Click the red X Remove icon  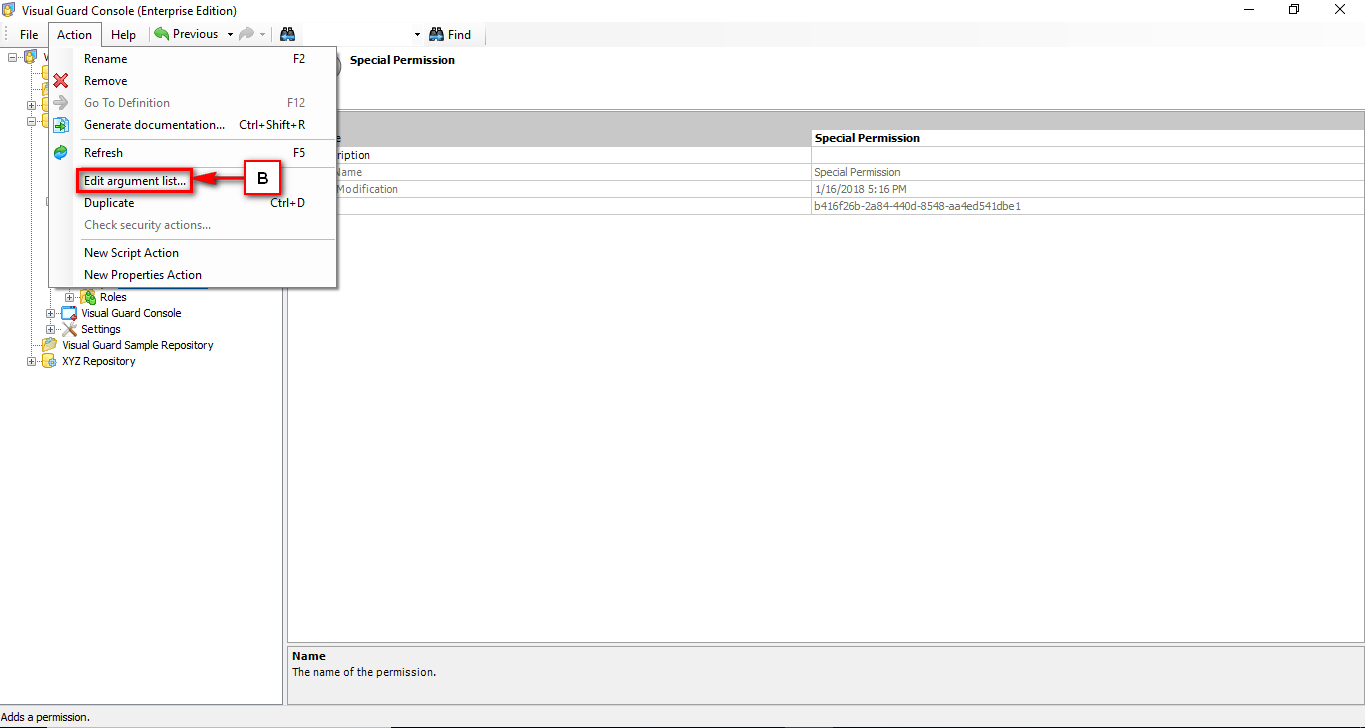coord(61,81)
